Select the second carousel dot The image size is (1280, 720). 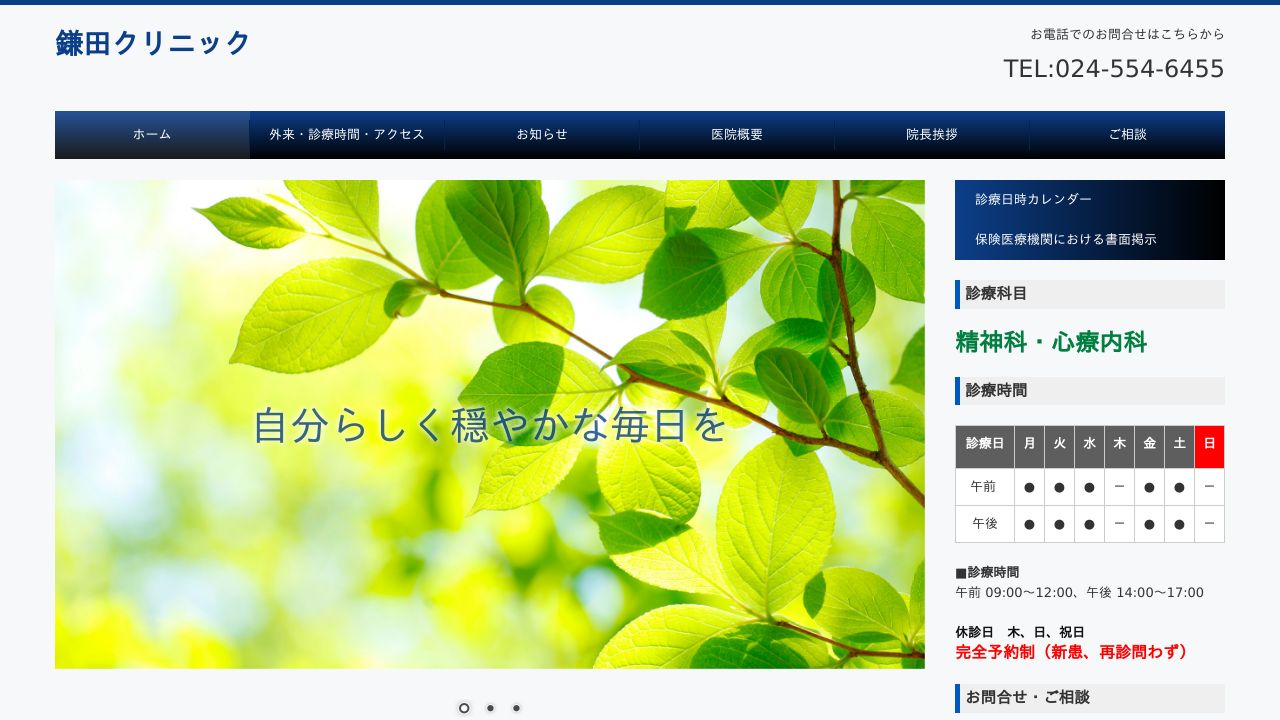490,708
